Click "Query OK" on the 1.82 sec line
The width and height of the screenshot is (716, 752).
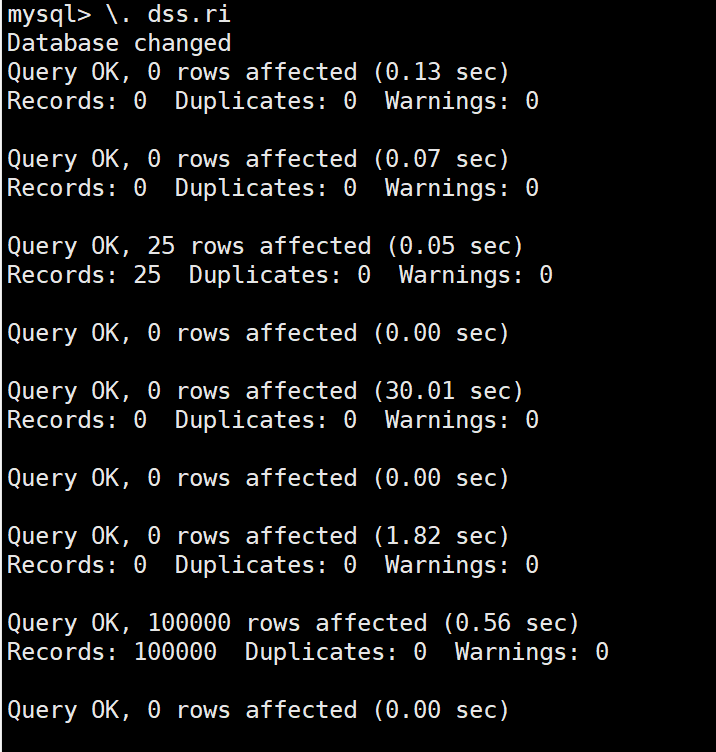coord(63,537)
